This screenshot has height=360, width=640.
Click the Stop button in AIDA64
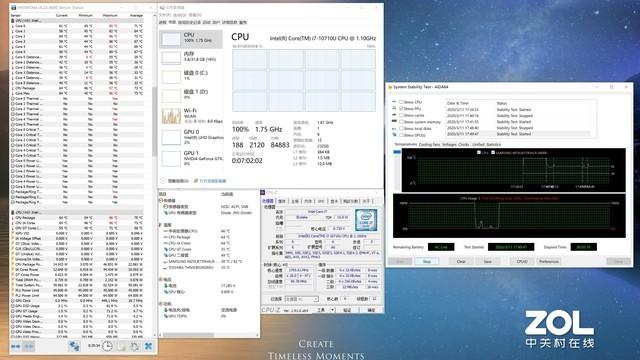pos(427,261)
